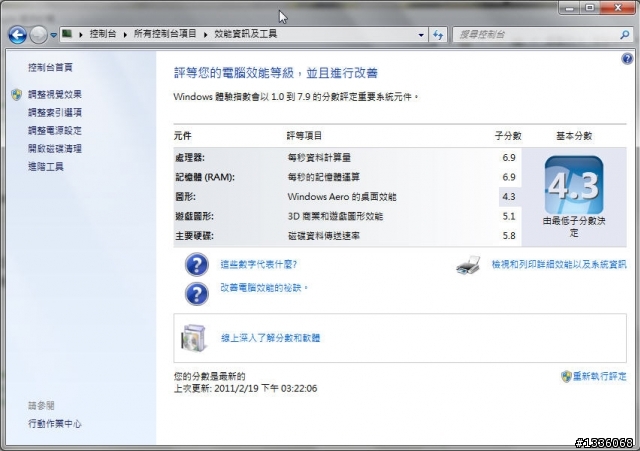Viewport: 640px width, 451px height.
Task: Click the refresh button beside address bar
Action: click(x=438, y=35)
